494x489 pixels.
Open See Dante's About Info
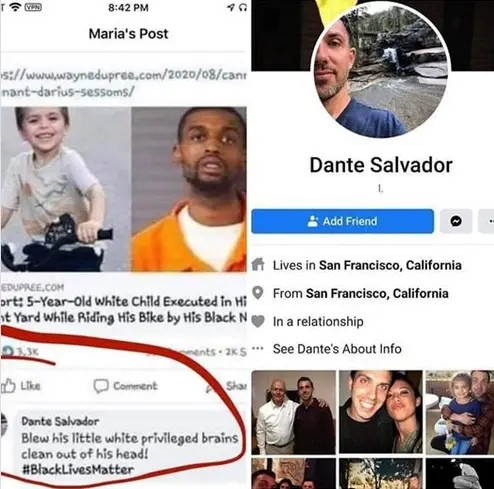tap(337, 349)
